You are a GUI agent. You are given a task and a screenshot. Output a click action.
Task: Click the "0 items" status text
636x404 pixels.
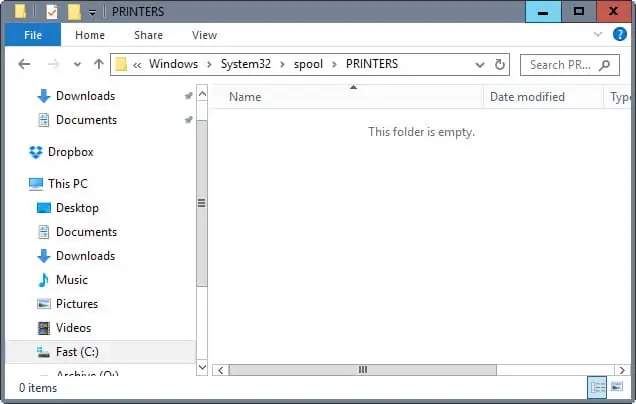point(38,388)
